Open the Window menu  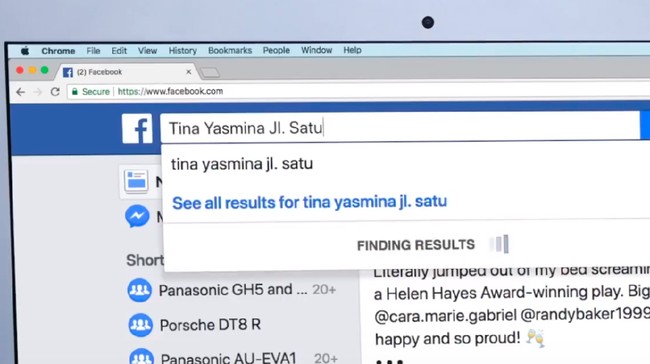316,50
